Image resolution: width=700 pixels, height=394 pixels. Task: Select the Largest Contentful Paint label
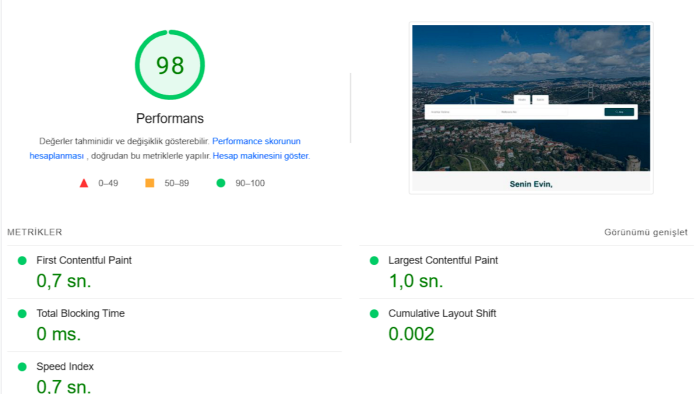point(443,260)
